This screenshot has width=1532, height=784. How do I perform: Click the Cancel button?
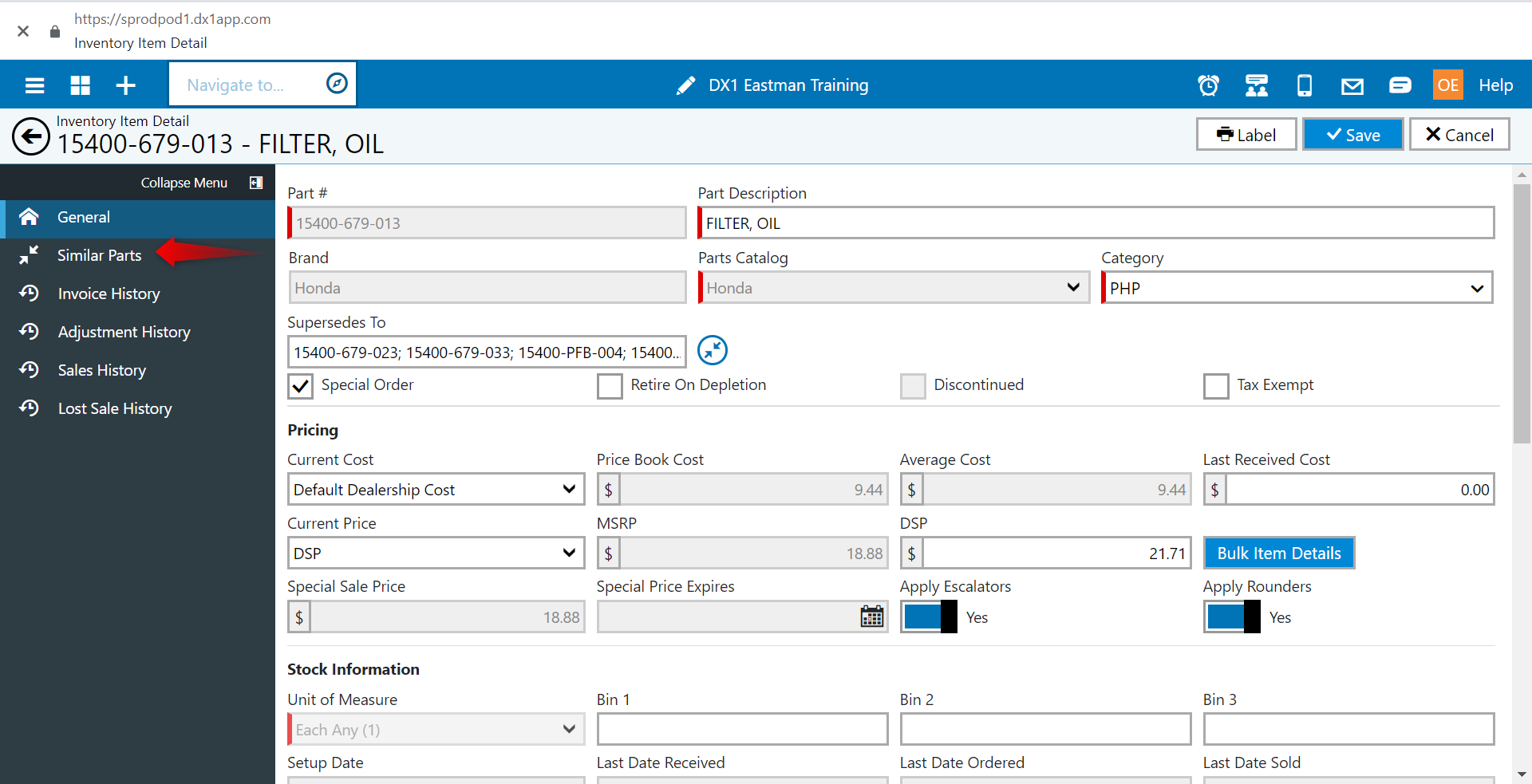(1459, 134)
